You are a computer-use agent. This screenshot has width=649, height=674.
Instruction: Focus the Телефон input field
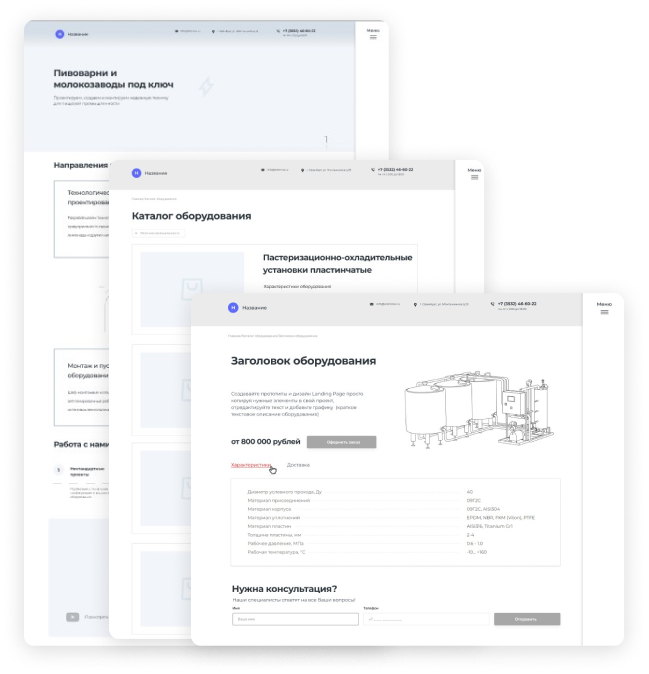pyautogui.click(x=425, y=619)
